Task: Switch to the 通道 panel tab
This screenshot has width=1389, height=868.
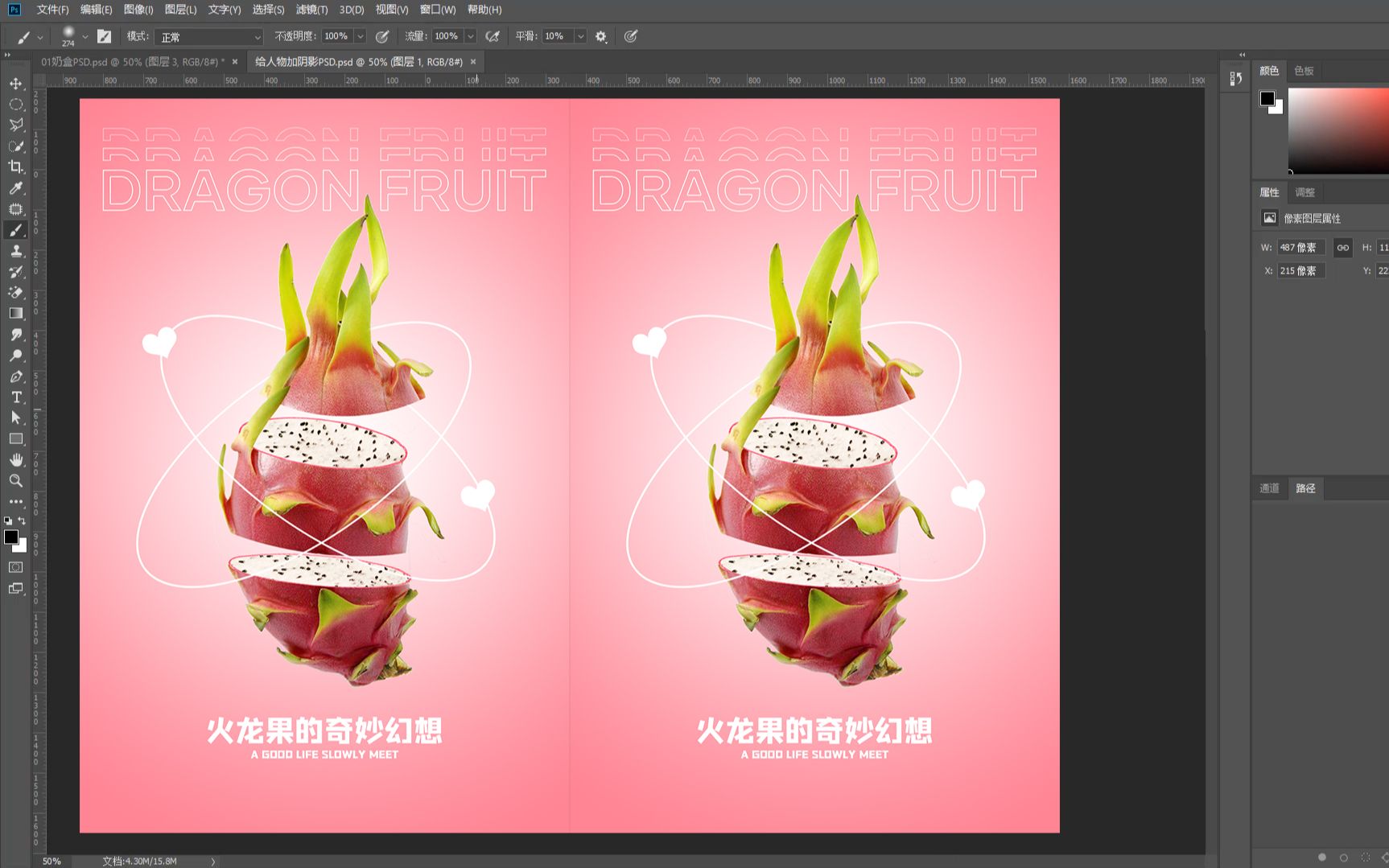Action: [1269, 488]
